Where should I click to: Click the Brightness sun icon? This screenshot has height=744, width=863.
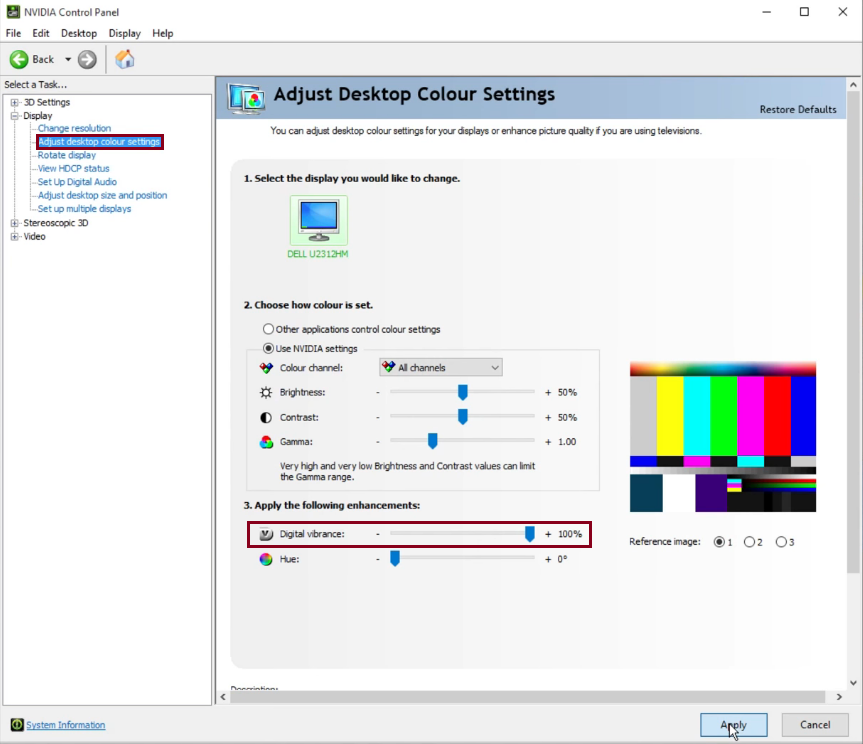pos(266,392)
